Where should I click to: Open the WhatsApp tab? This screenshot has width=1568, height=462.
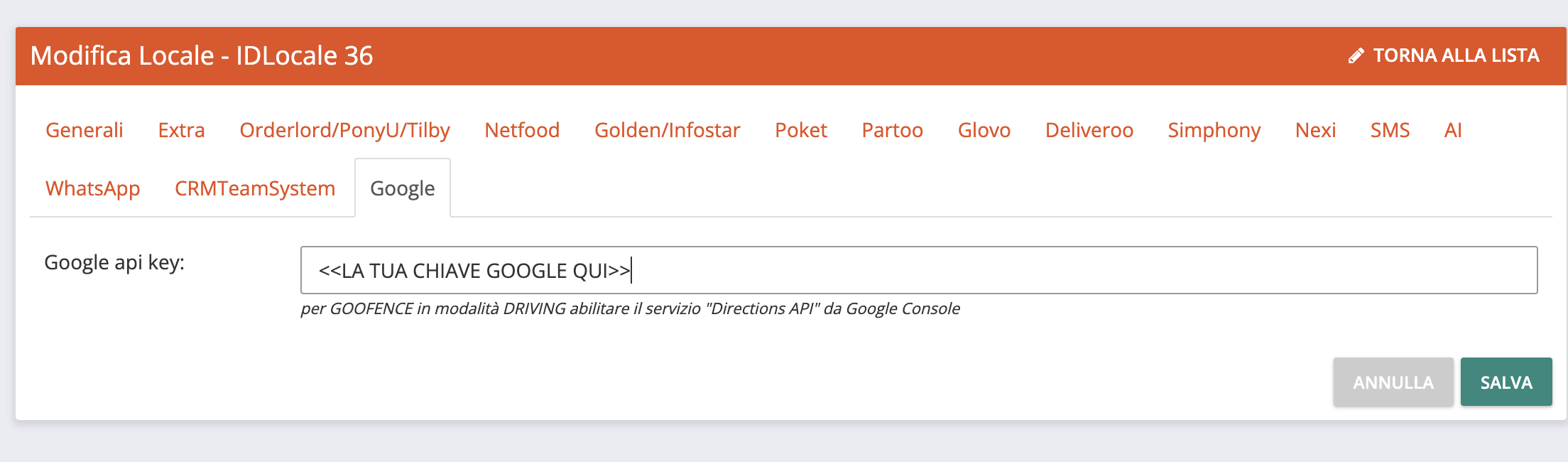click(92, 188)
